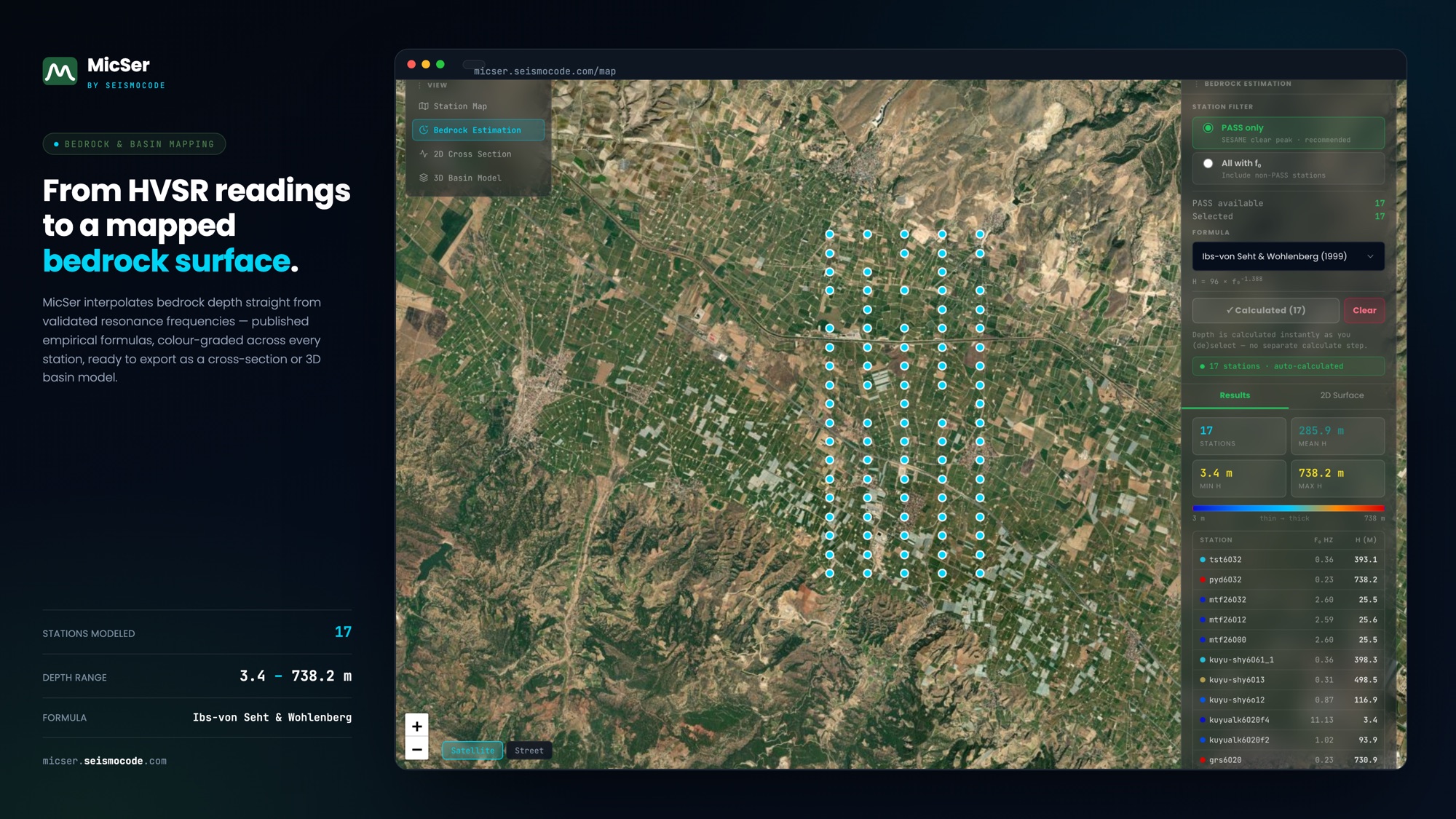
Task: Click the Bedrock Estimation icon
Action: tap(424, 130)
